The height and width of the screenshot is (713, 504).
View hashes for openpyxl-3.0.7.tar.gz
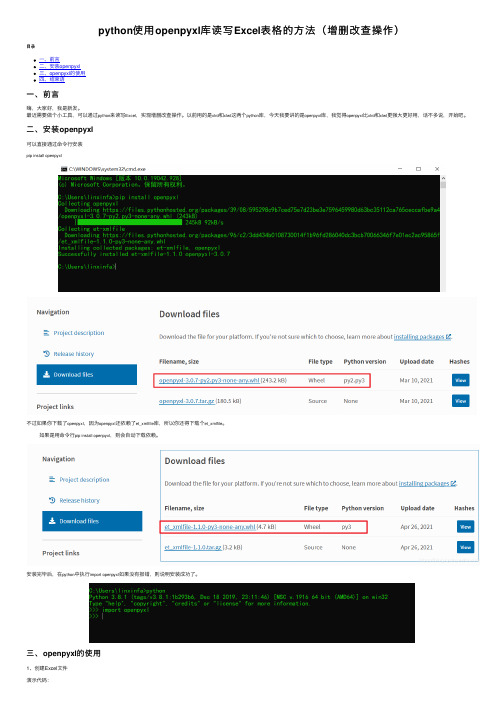[x=460, y=401]
